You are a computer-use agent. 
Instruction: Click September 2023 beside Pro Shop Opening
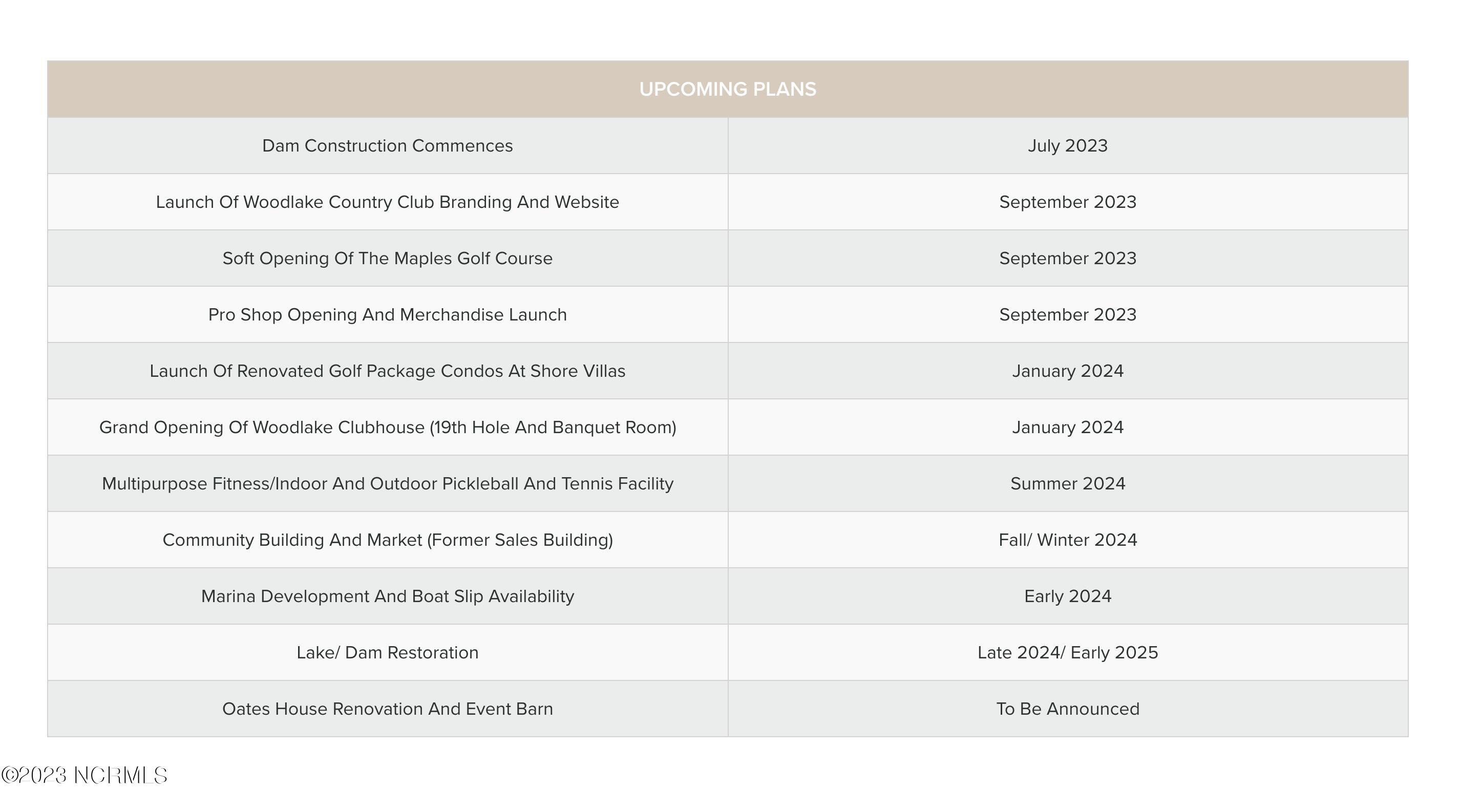[1067, 315]
